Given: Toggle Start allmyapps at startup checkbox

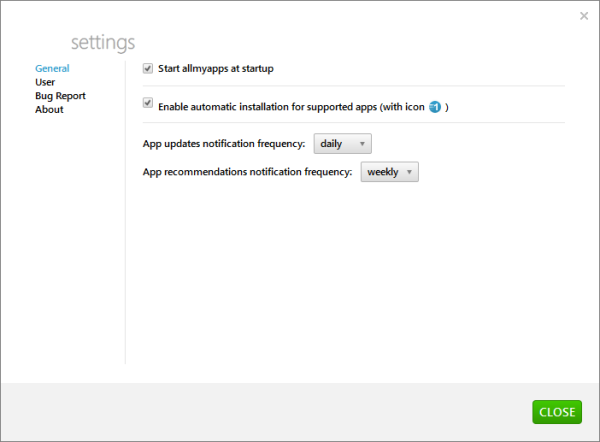Looking at the screenshot, I should [148, 68].
